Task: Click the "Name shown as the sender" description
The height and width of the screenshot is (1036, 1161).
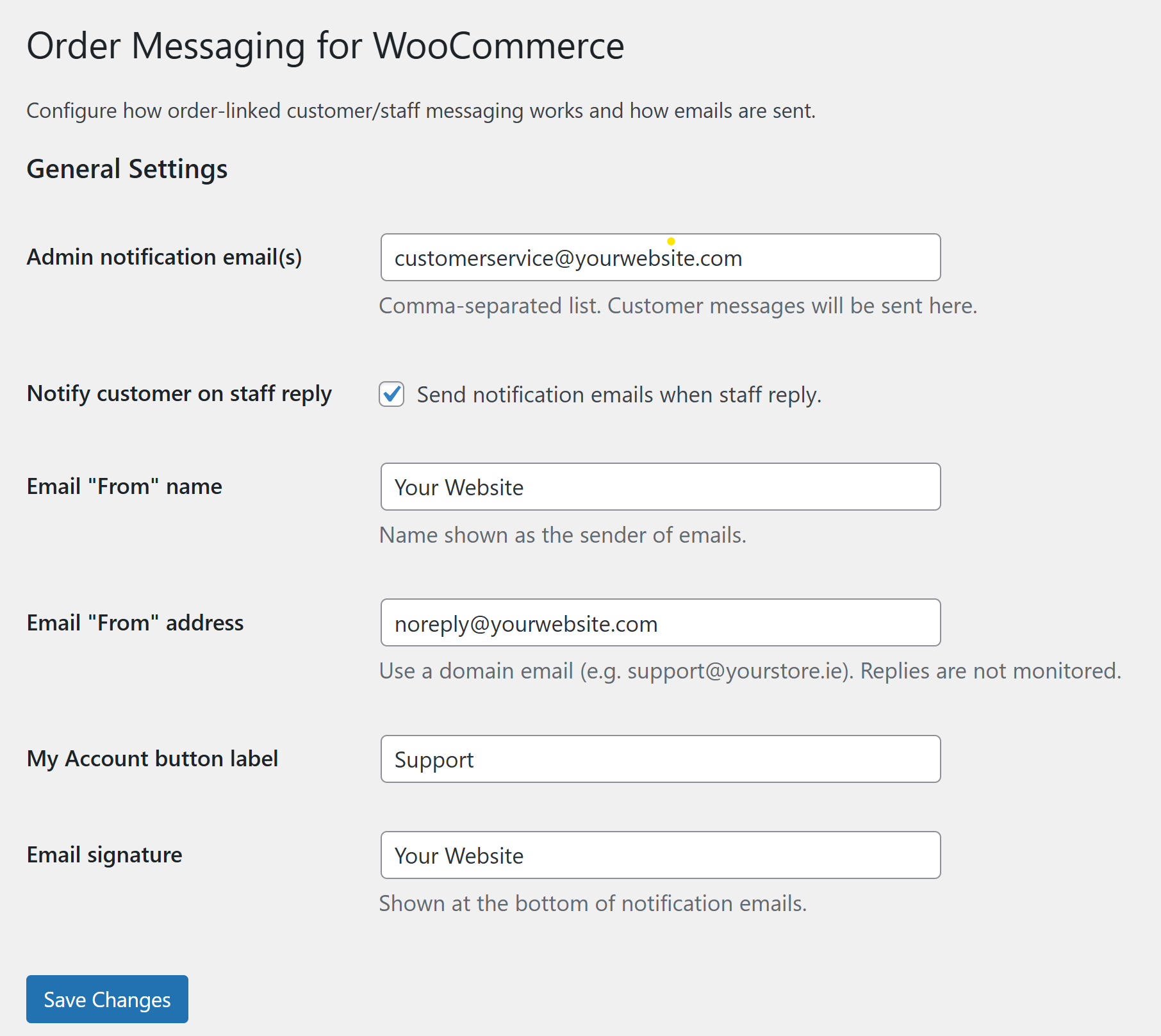Action: 563,535
